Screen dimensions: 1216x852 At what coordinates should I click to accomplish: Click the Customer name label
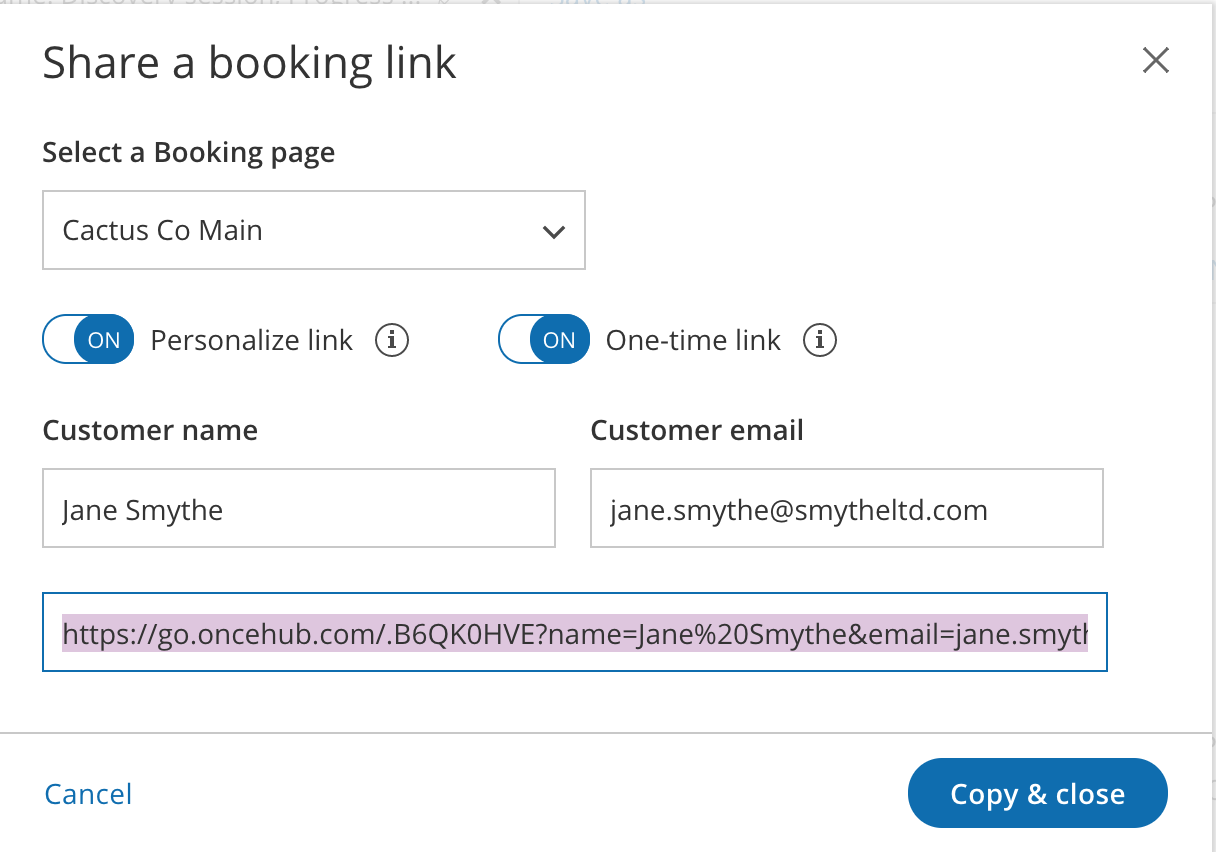[150, 430]
